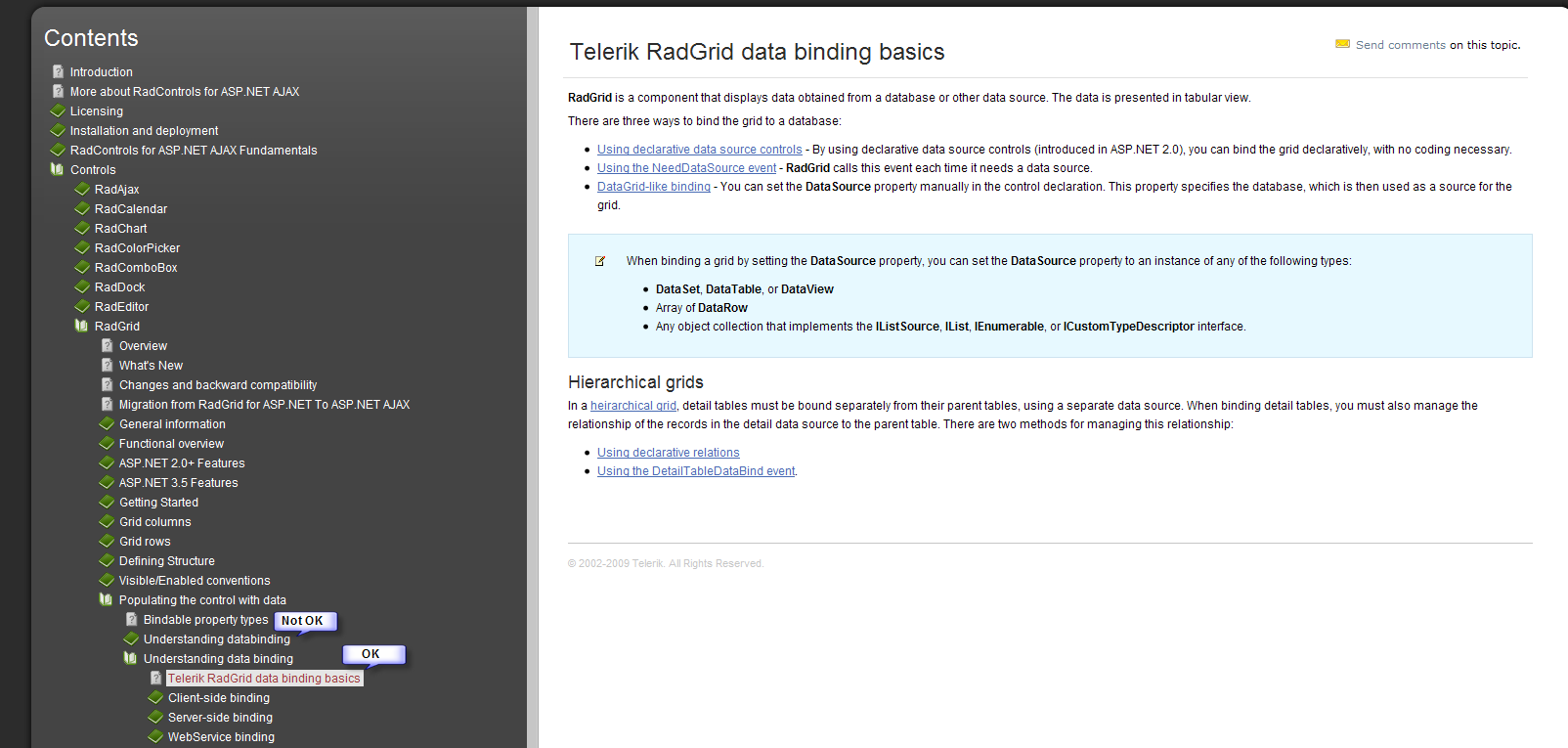
Task: Click the Using the DetailTableDataBind event link
Action: coord(696,471)
